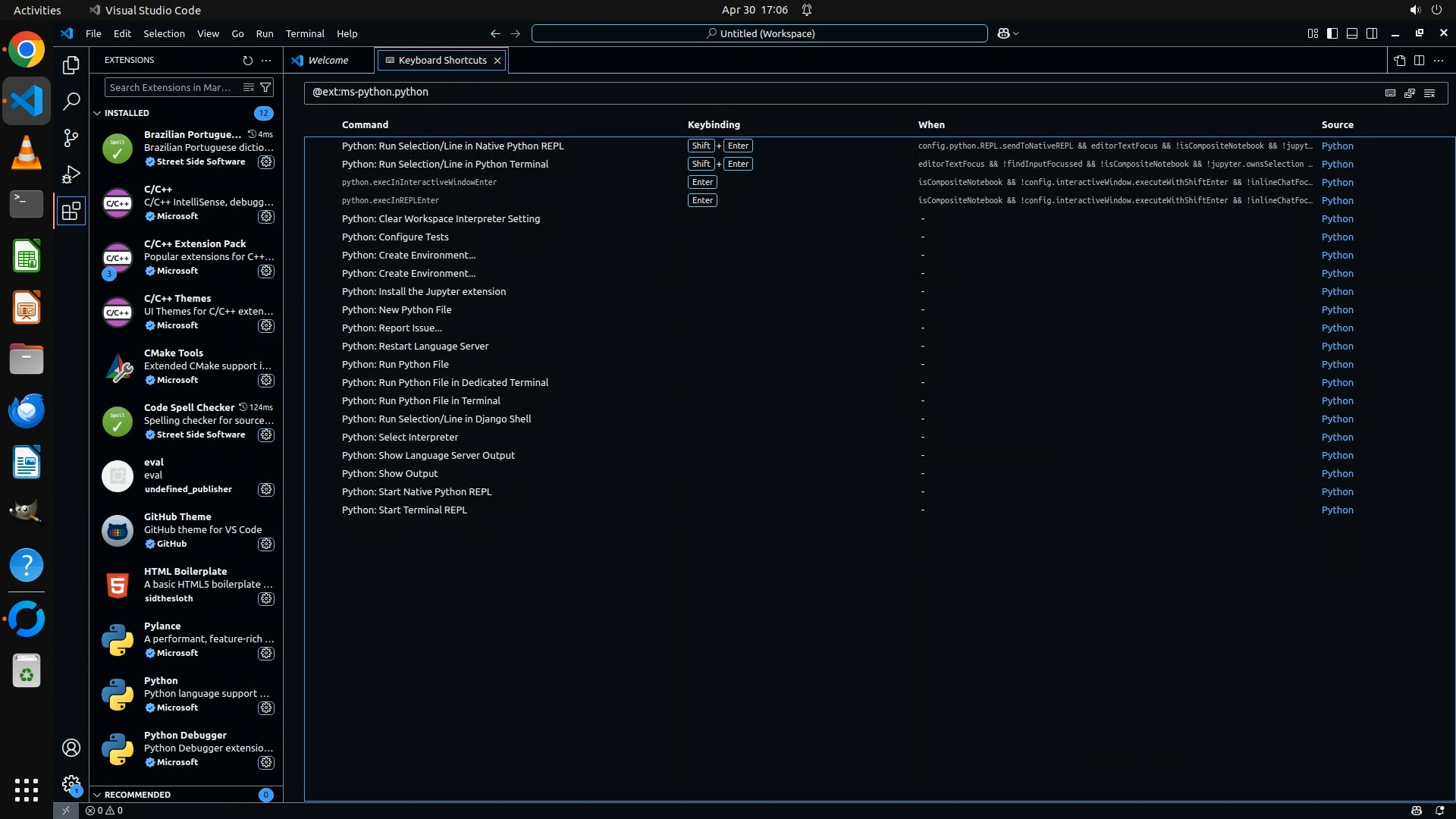Open the Run and Debug view
The image size is (1456, 819).
pyautogui.click(x=71, y=174)
